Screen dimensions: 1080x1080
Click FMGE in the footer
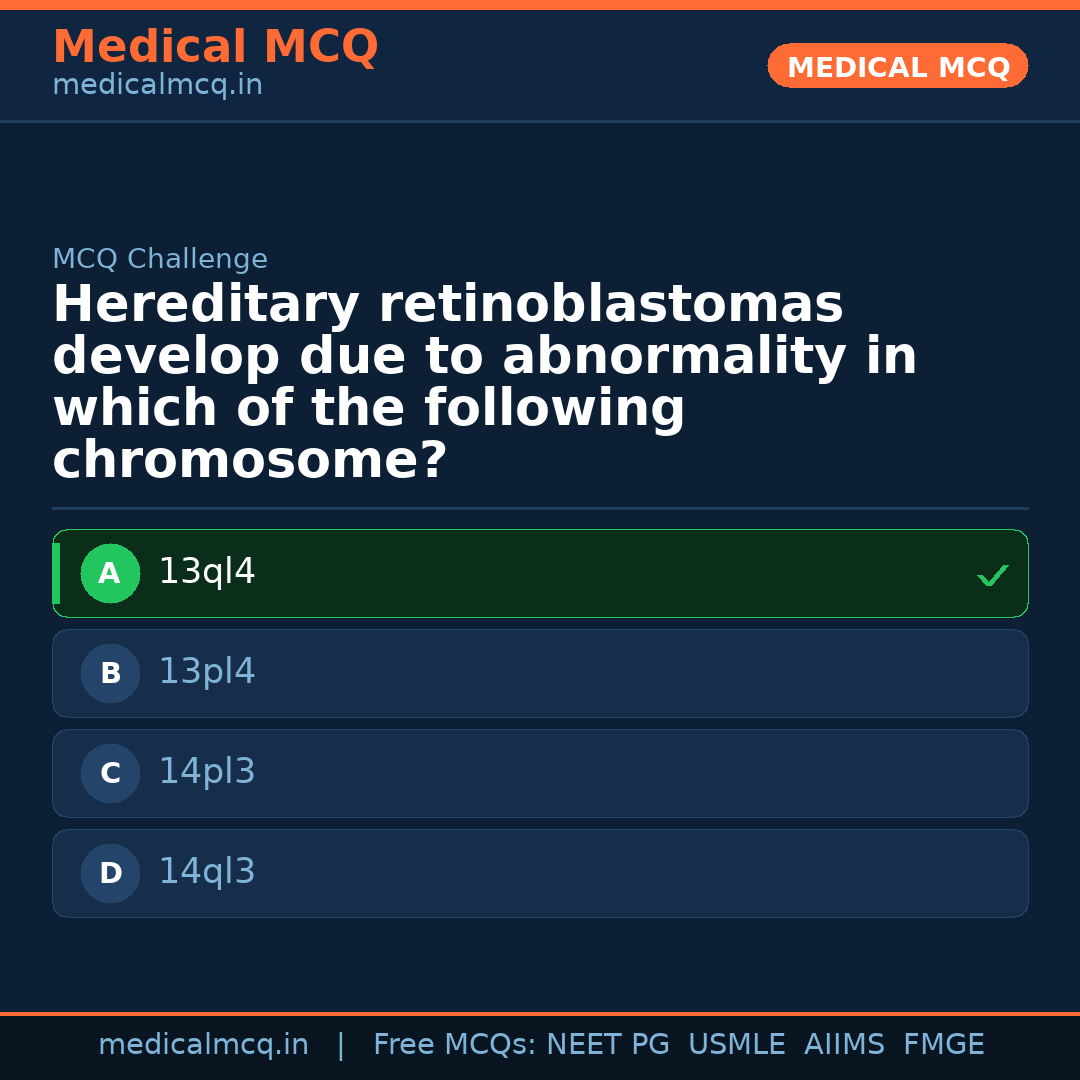click(x=943, y=1045)
